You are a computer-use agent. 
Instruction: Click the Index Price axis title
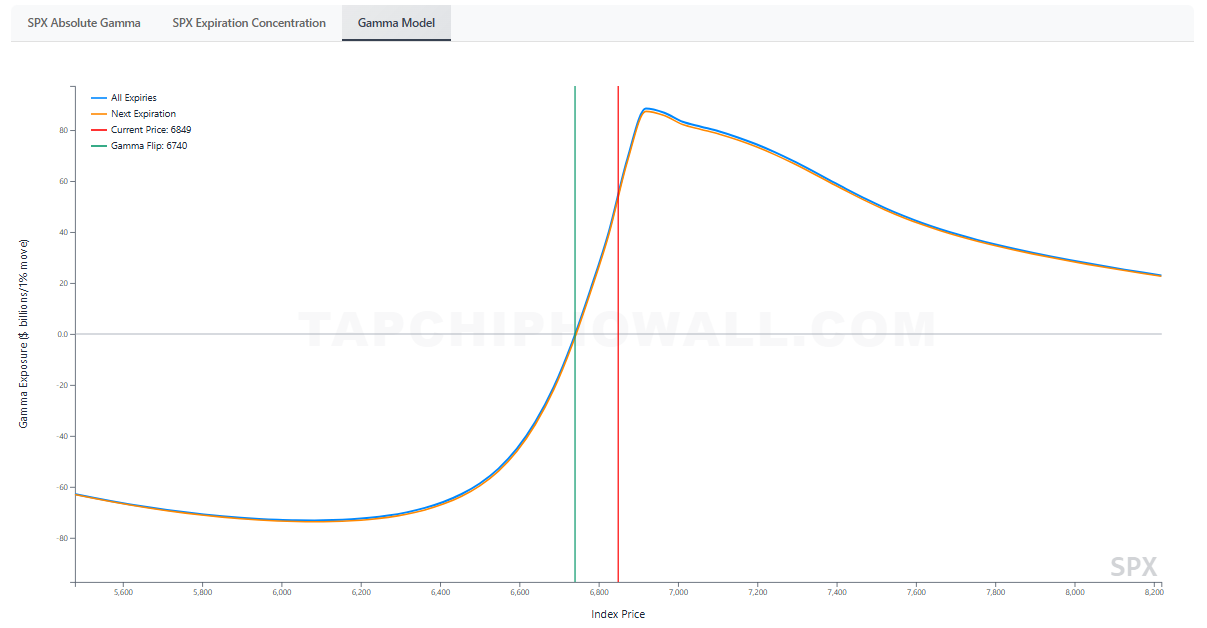(618, 614)
